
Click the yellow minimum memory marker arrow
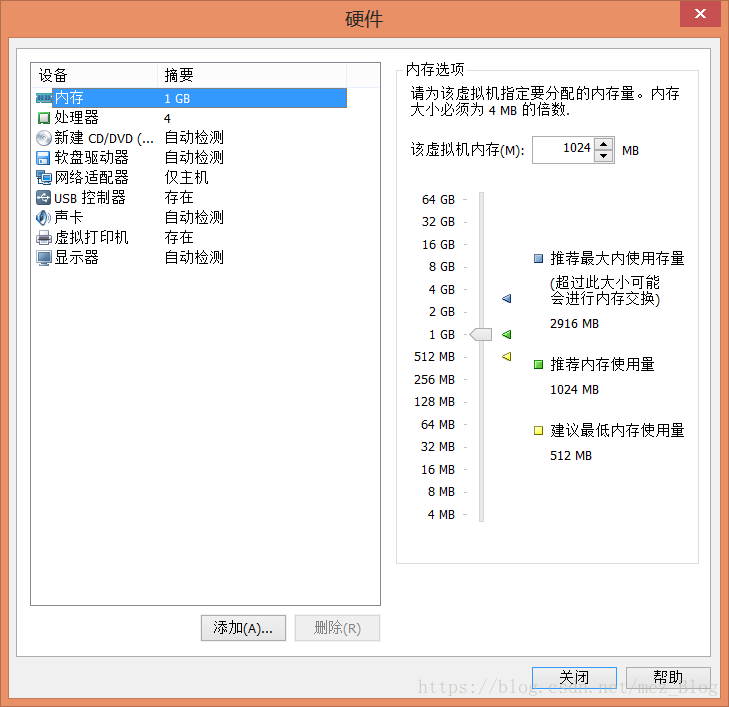(507, 357)
